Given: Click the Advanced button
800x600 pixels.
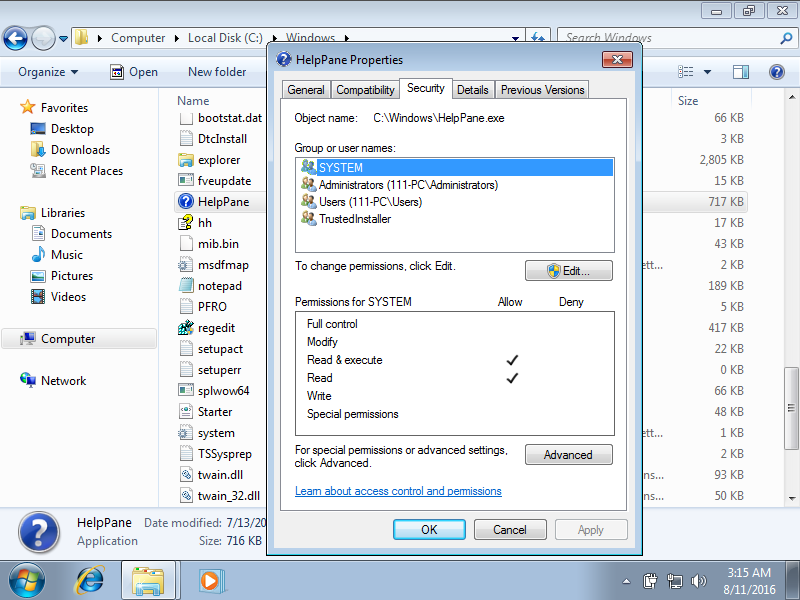Looking at the screenshot, I should point(568,455).
